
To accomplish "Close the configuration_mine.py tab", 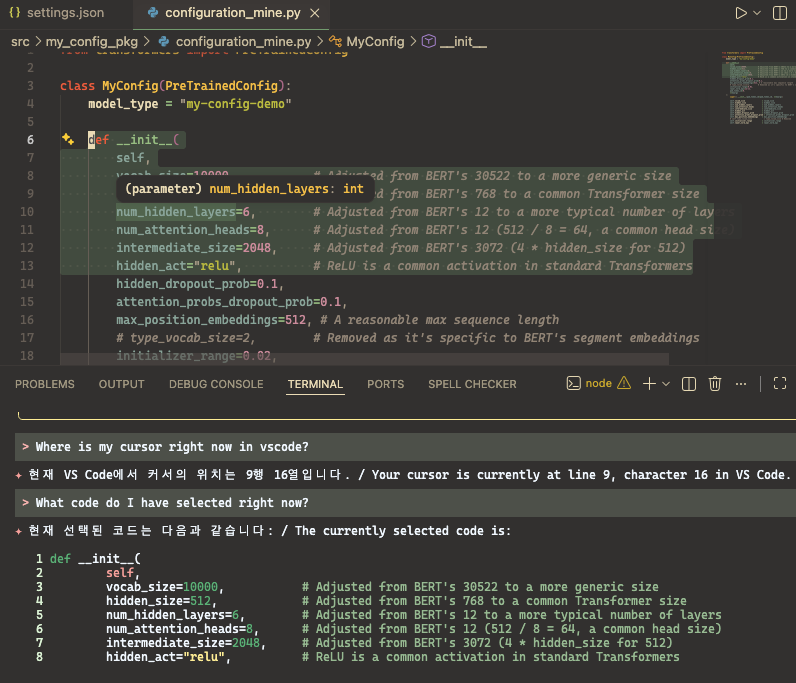I will pyautogui.click(x=315, y=13).
